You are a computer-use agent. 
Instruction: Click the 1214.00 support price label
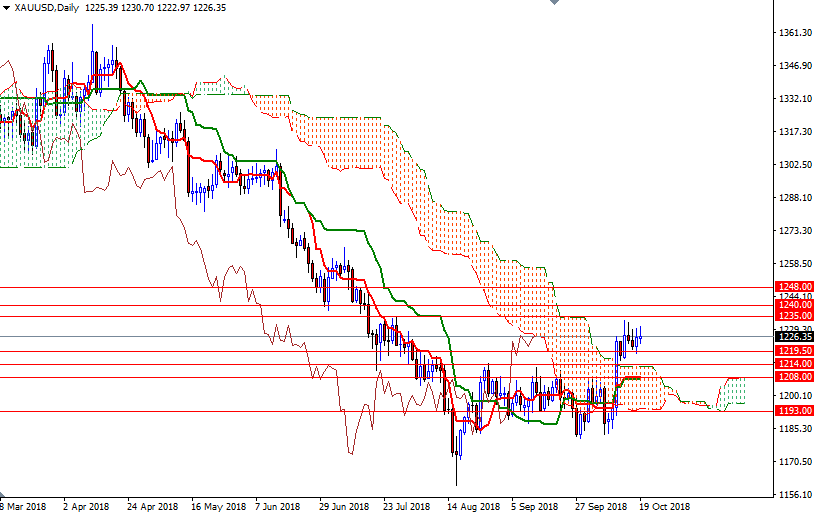pos(794,365)
